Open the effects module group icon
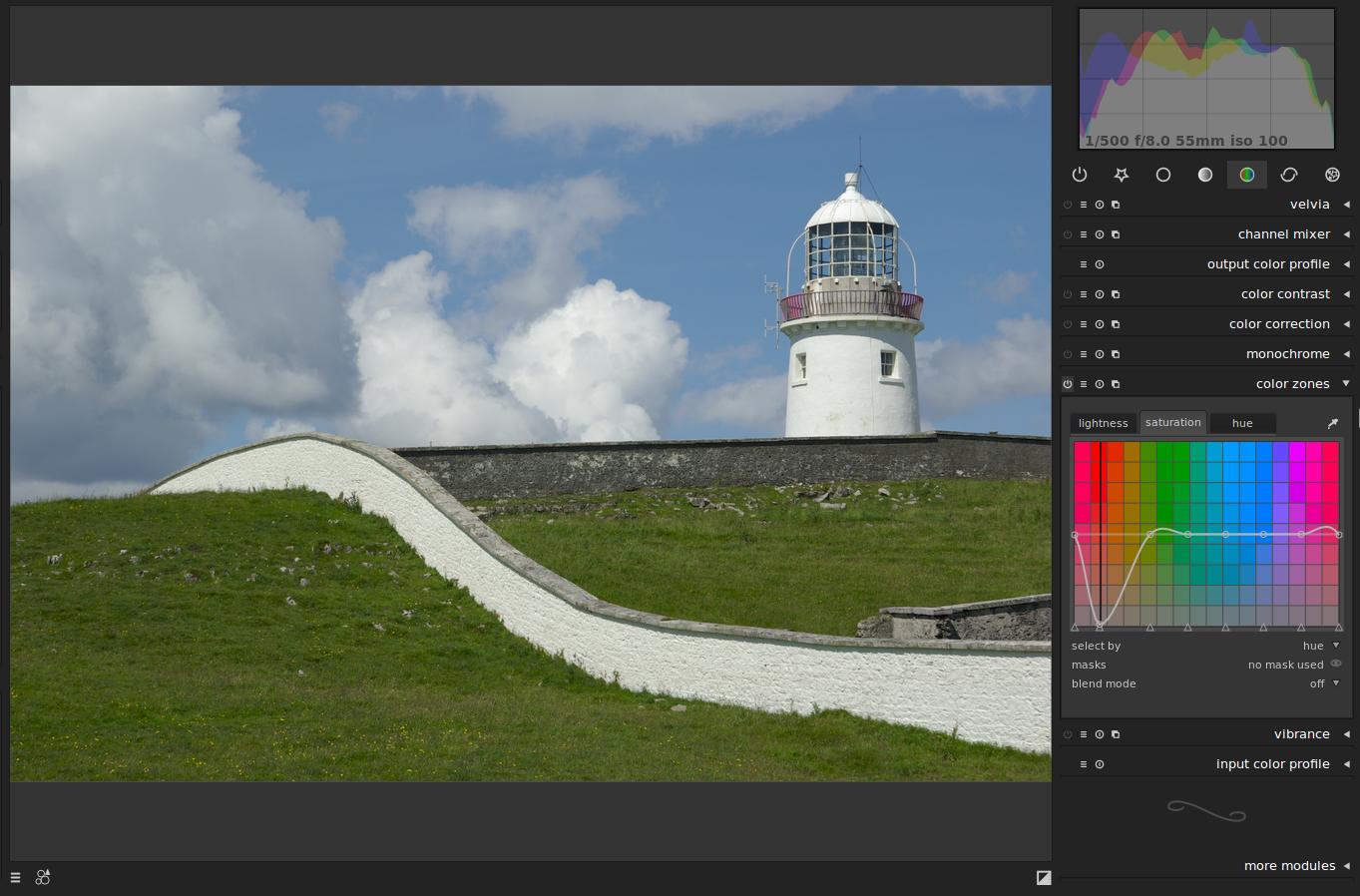 (1332, 175)
